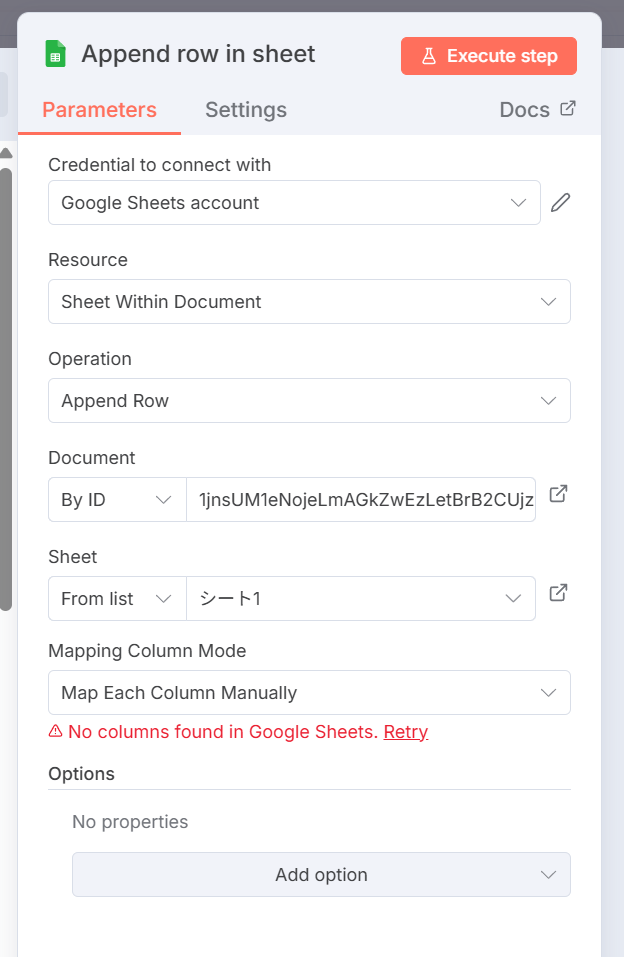Click the Add option button
This screenshot has height=957, width=624.
click(321, 875)
